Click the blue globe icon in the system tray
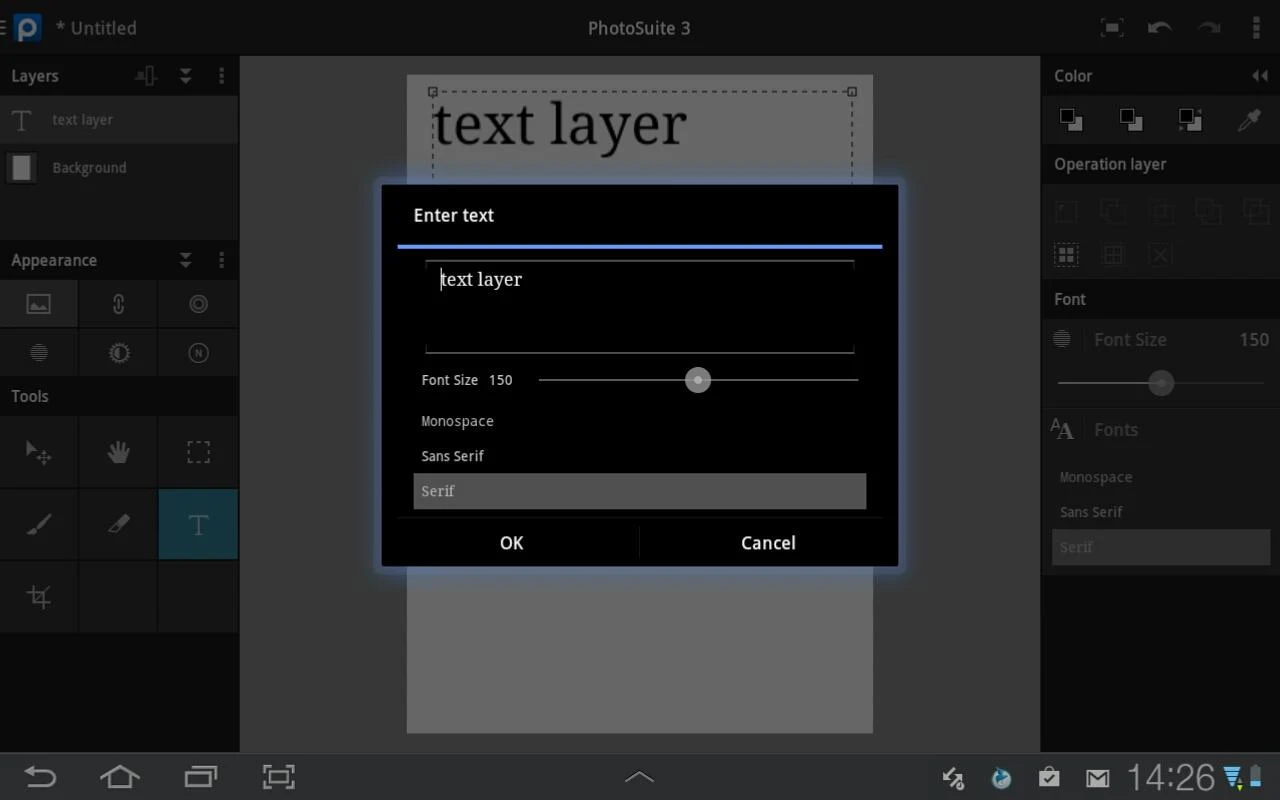This screenshot has width=1280, height=800. click(1001, 778)
